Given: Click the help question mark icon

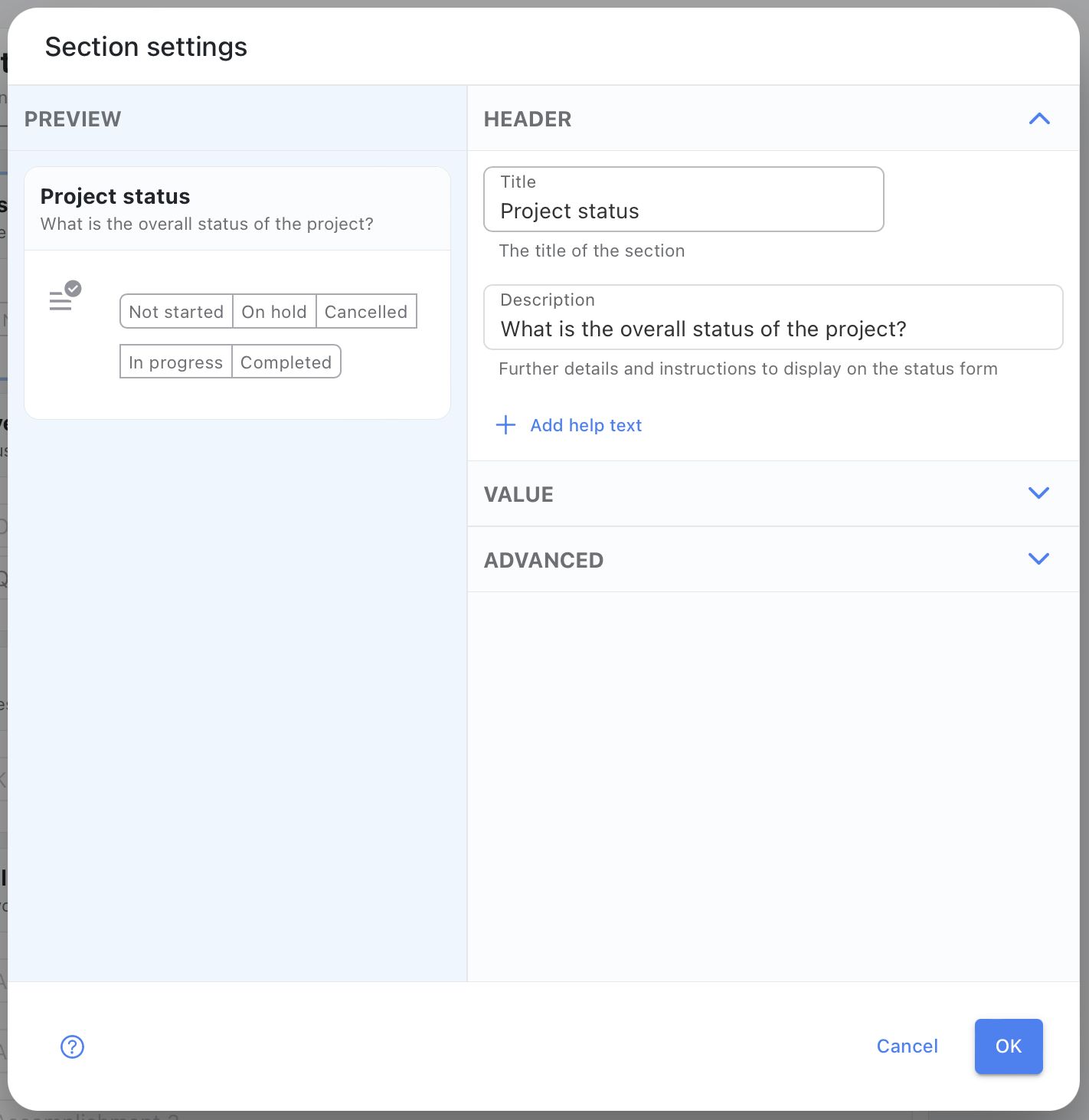Looking at the screenshot, I should click(x=72, y=1046).
